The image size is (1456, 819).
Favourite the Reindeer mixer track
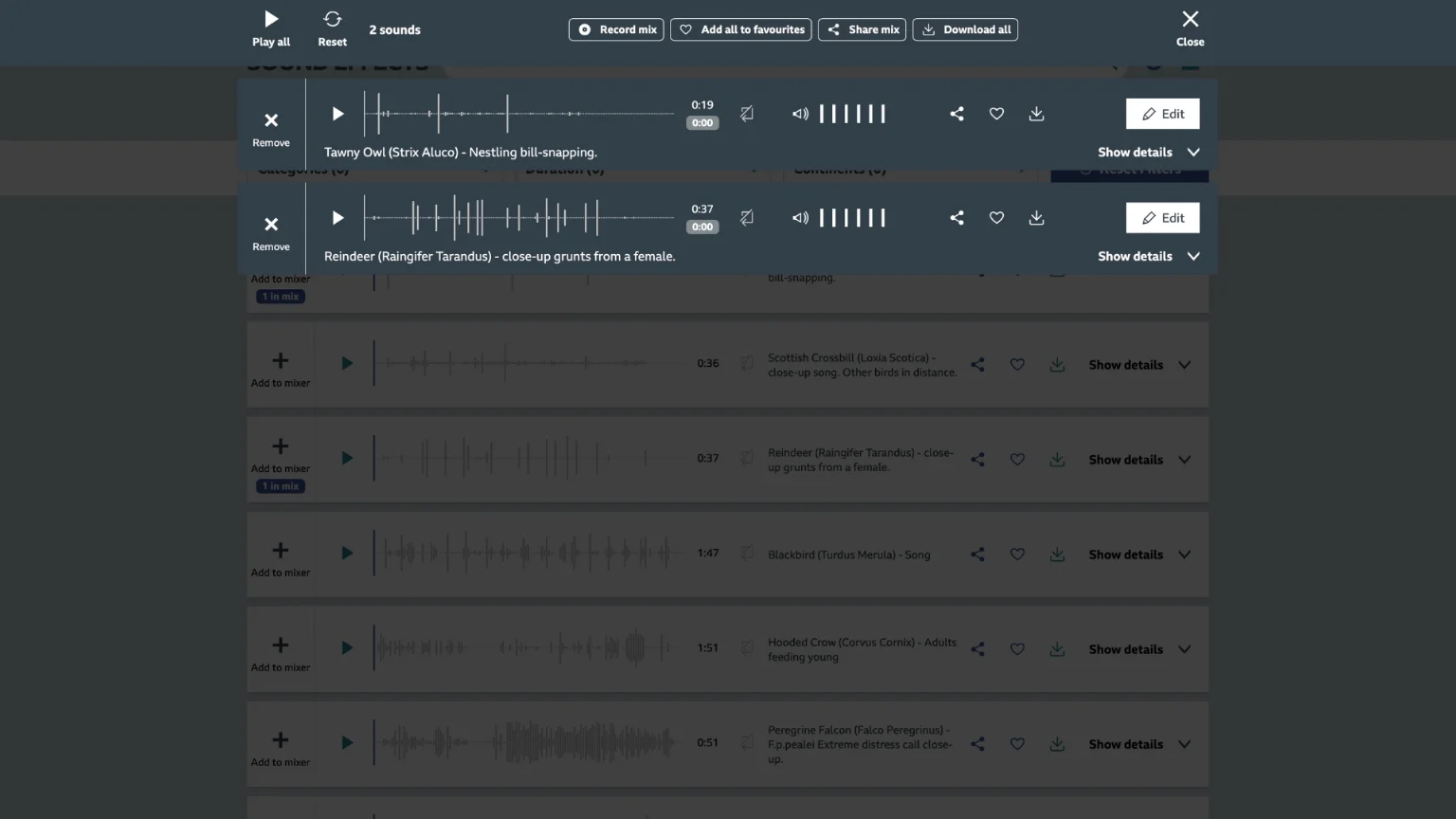pyautogui.click(x=996, y=218)
